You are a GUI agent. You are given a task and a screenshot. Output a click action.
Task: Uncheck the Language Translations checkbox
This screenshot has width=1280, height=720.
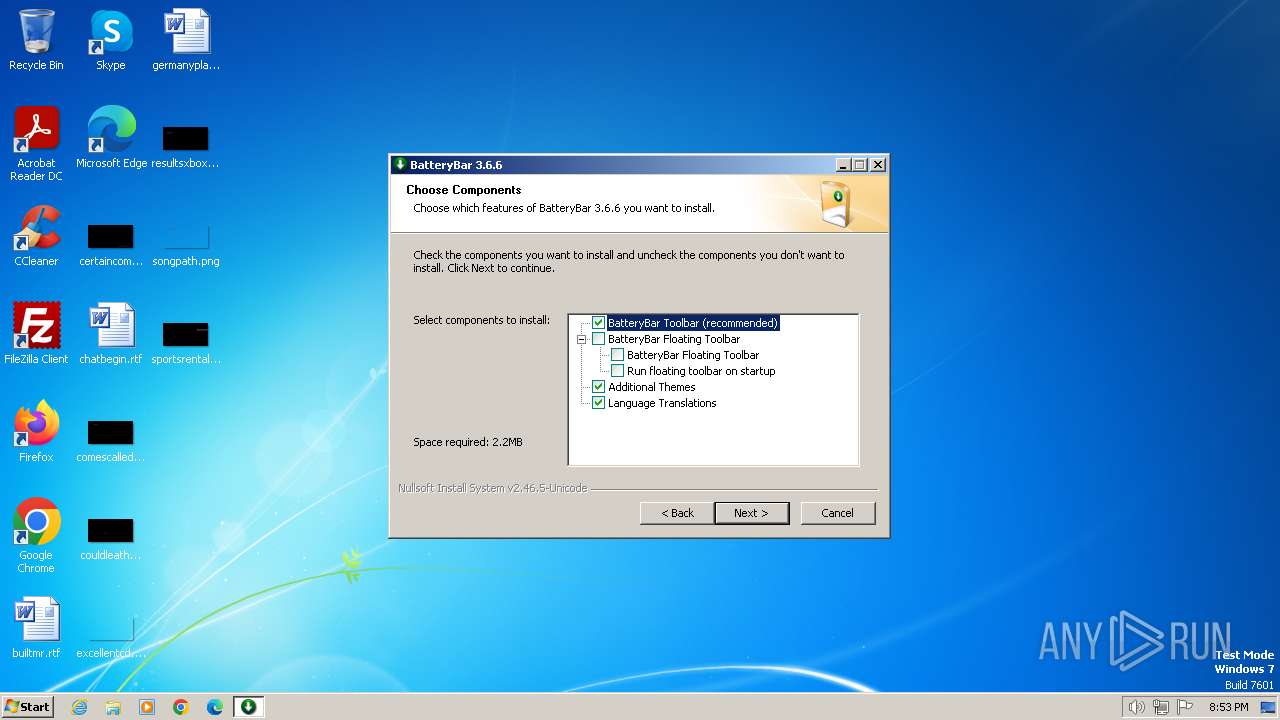[598, 403]
